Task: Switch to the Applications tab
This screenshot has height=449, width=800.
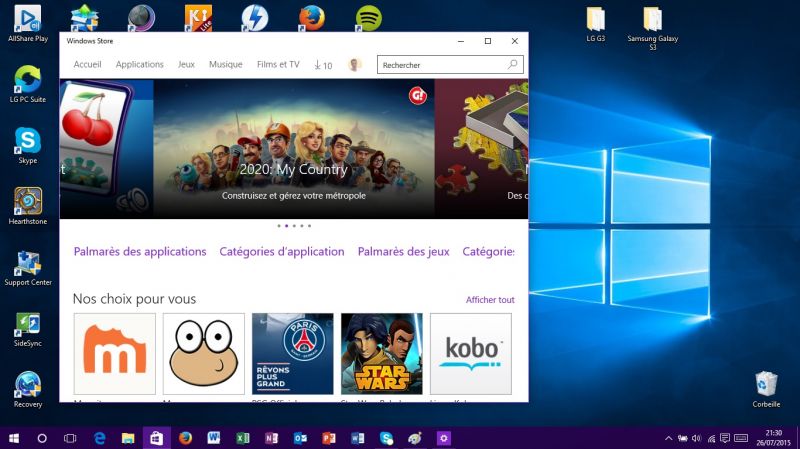Action: click(x=139, y=64)
